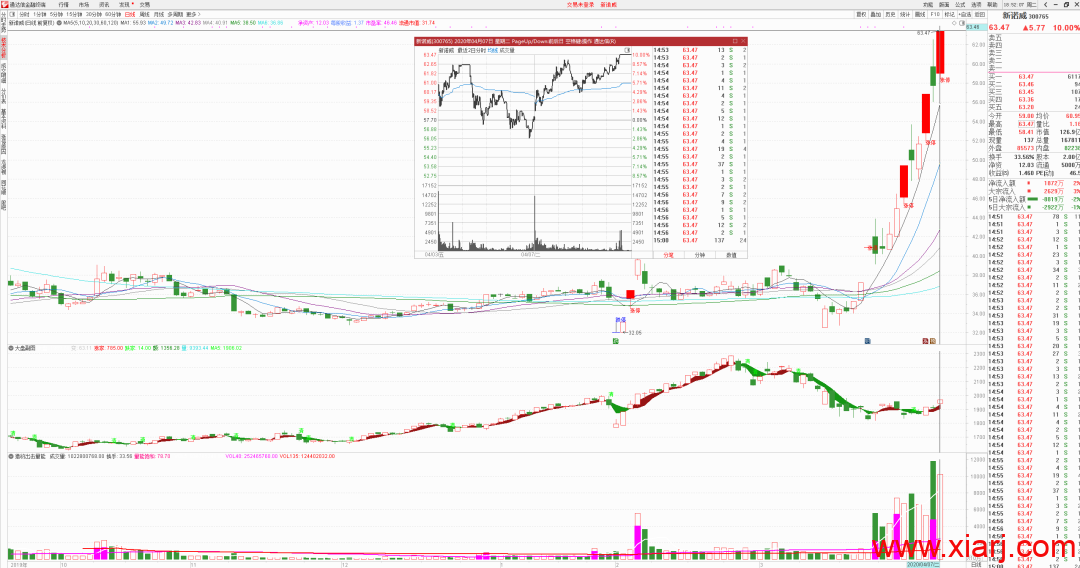The width and height of the screenshot is (1080, 568).
Task: Select the 日线 daily period tab
Action: (x=130, y=14)
